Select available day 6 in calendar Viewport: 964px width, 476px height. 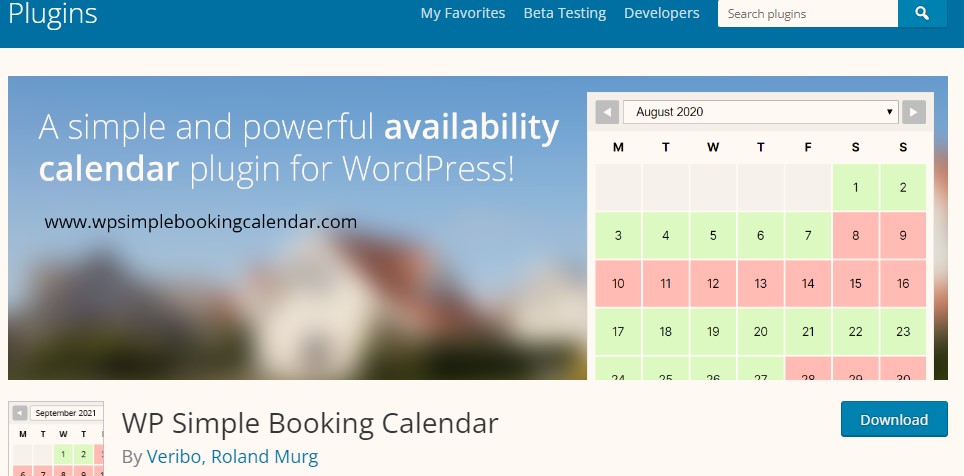(761, 236)
